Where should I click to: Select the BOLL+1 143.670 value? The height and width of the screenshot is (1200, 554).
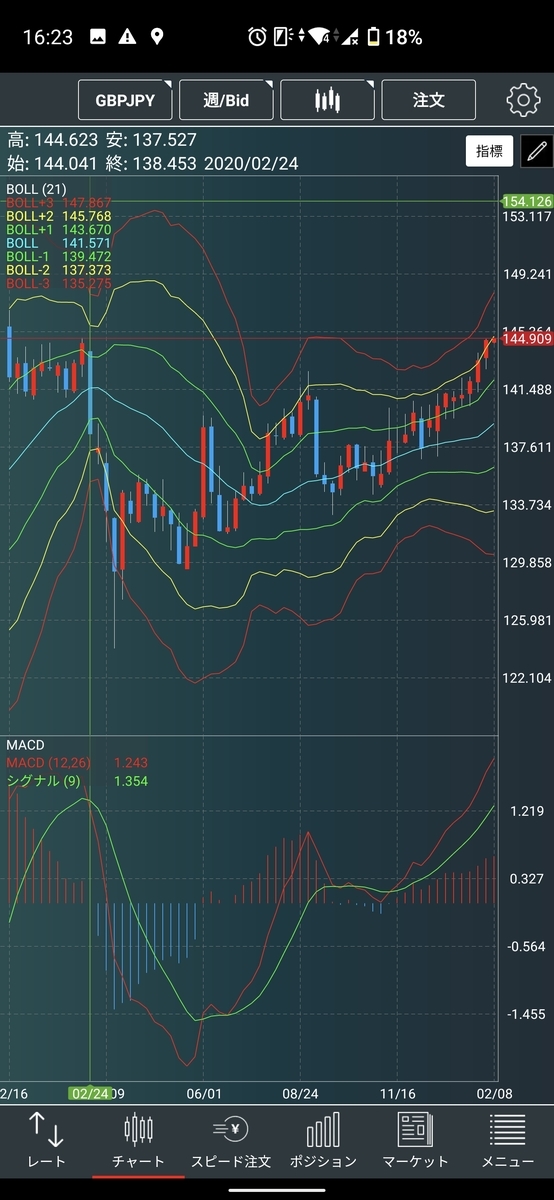click(59, 229)
